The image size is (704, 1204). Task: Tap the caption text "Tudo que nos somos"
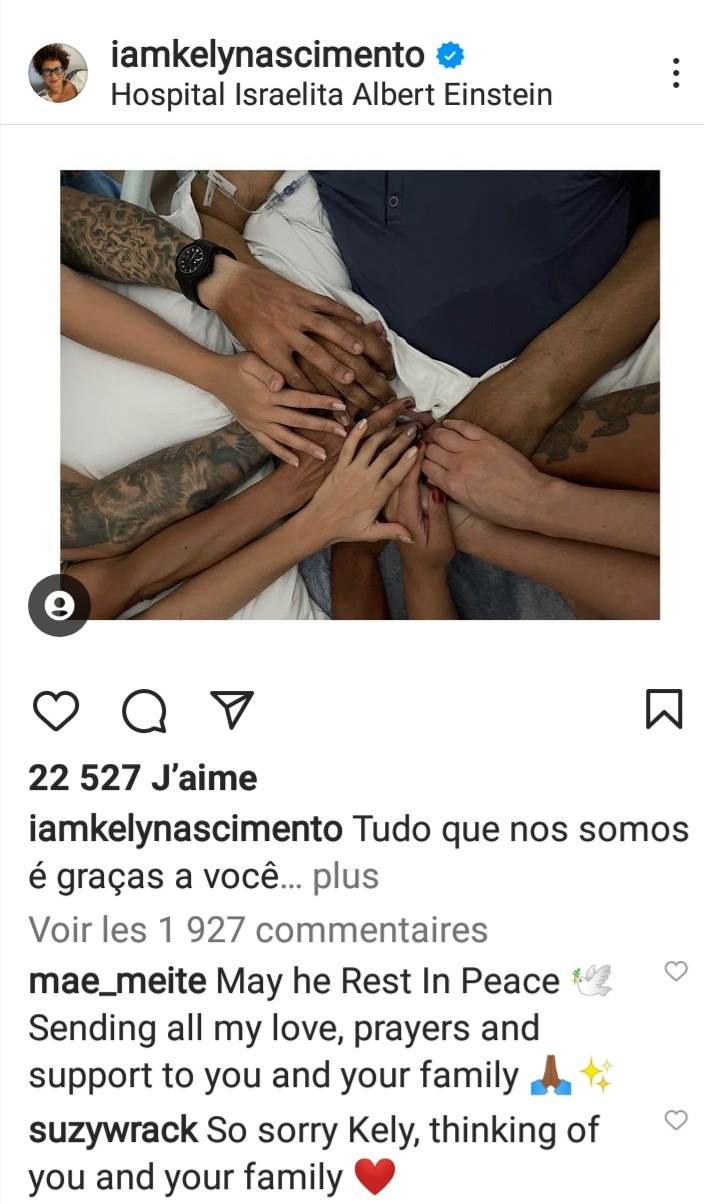[x=521, y=829]
